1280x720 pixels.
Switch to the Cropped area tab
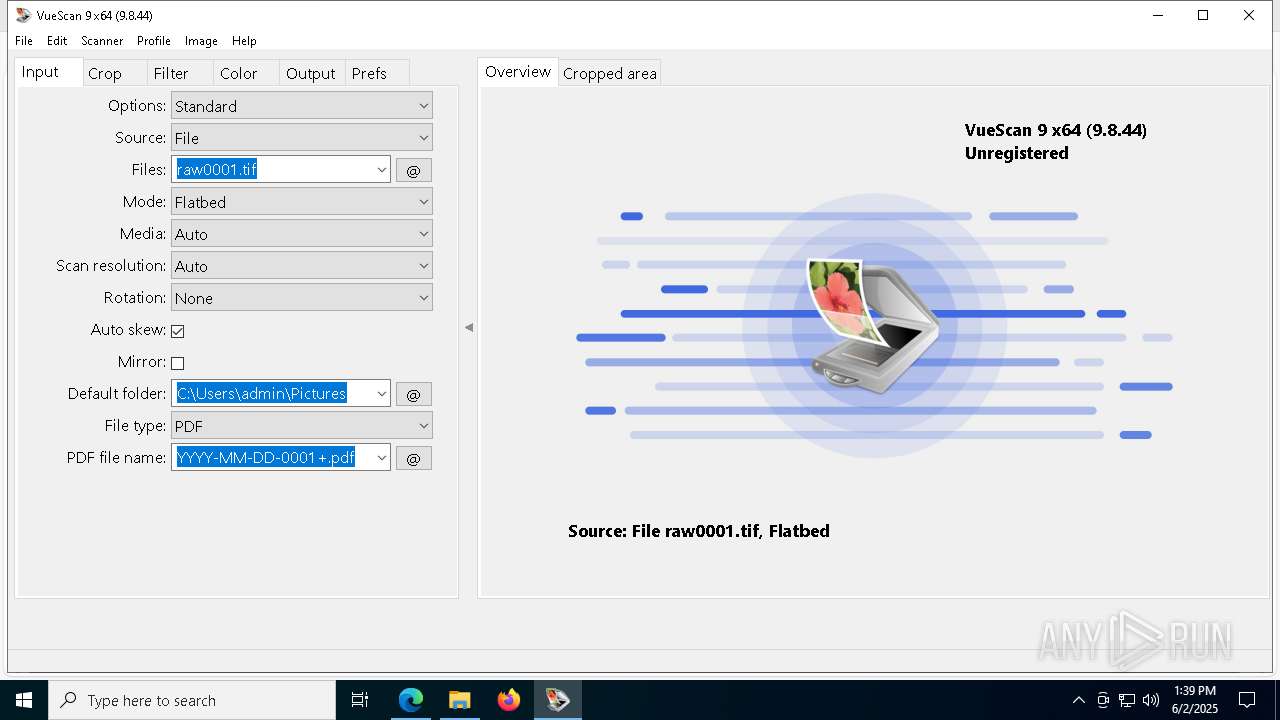(x=610, y=73)
